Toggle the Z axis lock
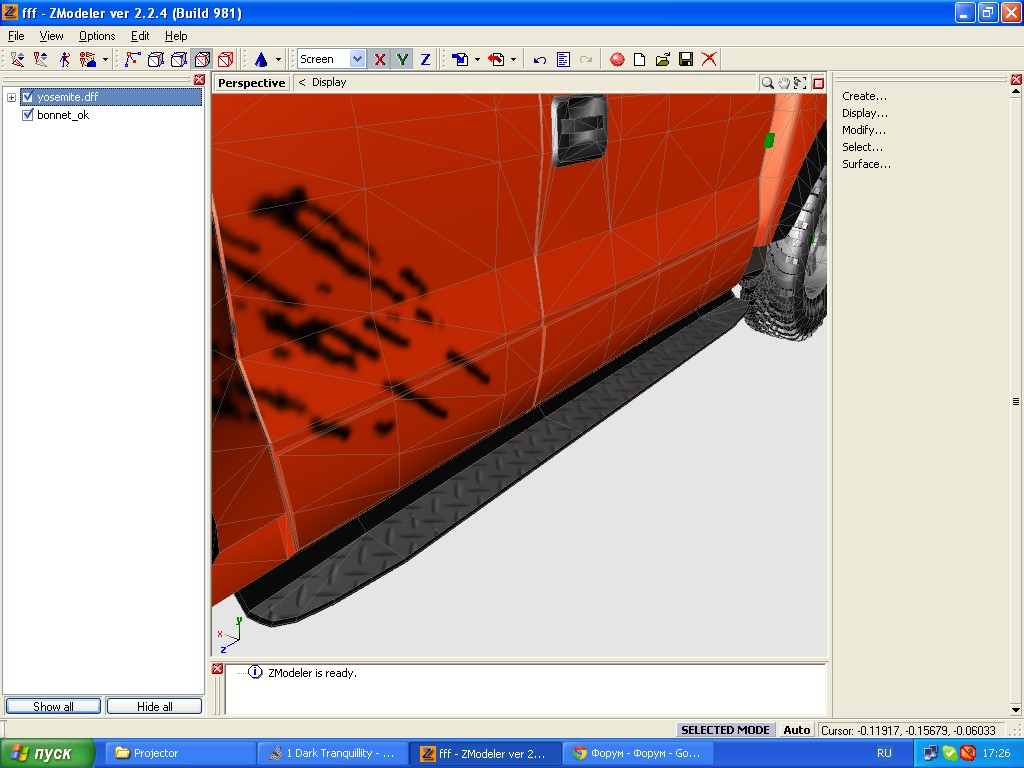 pos(425,59)
